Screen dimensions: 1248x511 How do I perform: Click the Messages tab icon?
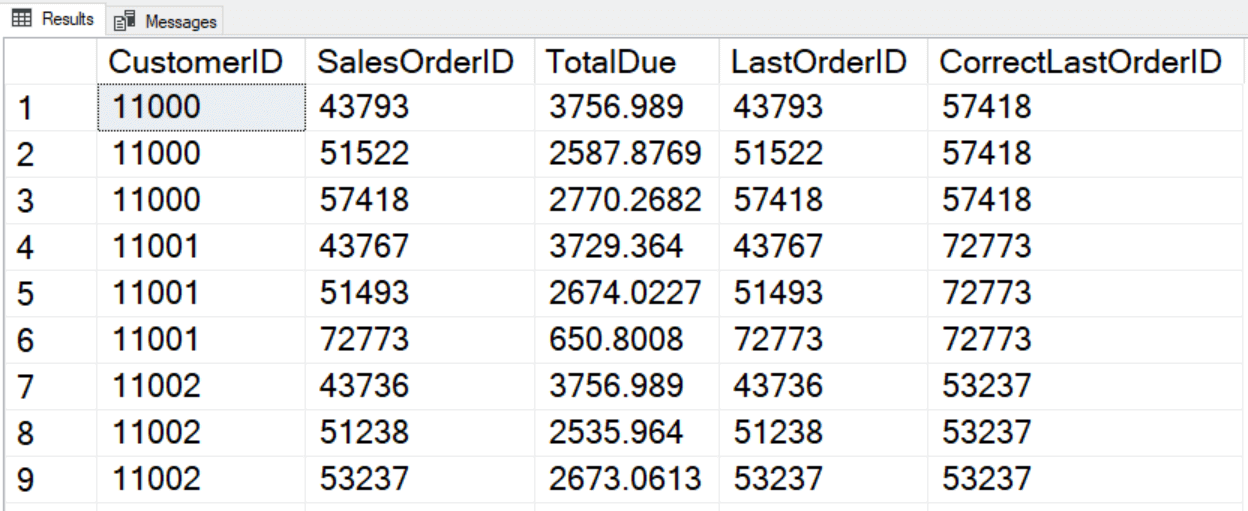click(x=125, y=21)
